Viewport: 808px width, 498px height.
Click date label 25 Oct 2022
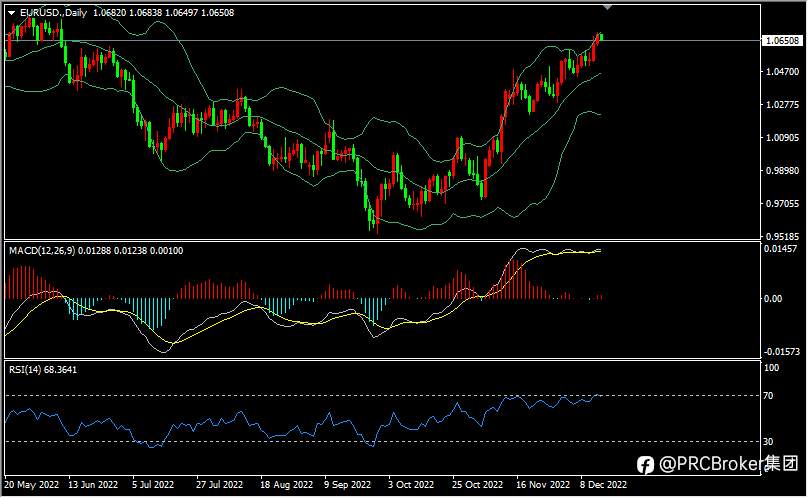(x=478, y=485)
